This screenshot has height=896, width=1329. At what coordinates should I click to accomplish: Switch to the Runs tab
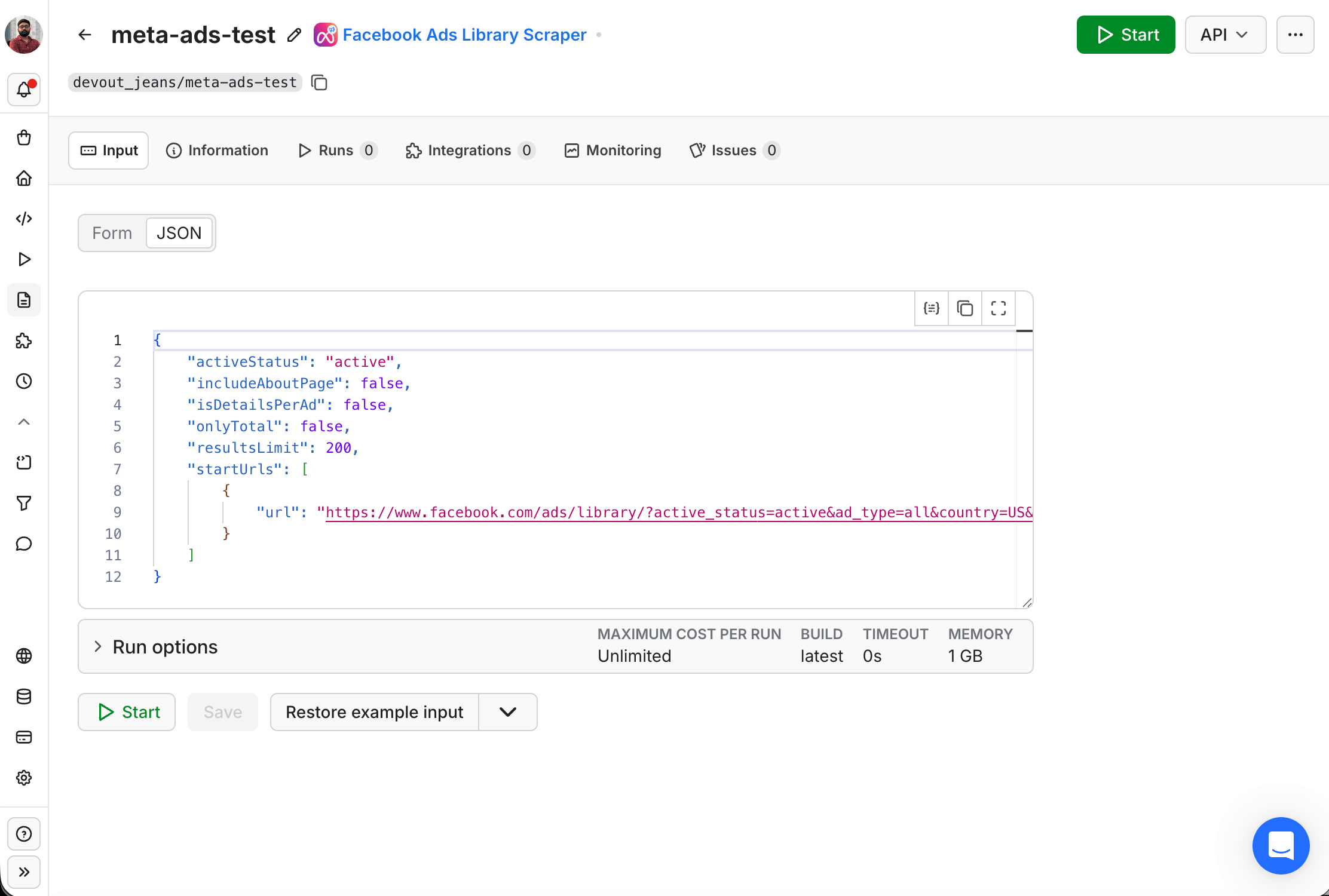pyautogui.click(x=338, y=151)
